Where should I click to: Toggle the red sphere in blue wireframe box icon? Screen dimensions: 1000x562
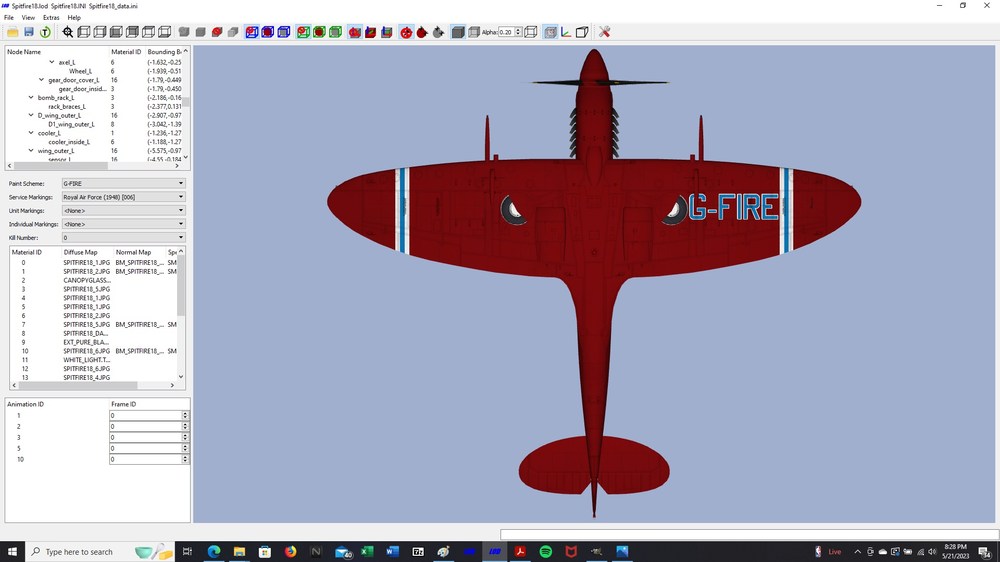(252, 32)
